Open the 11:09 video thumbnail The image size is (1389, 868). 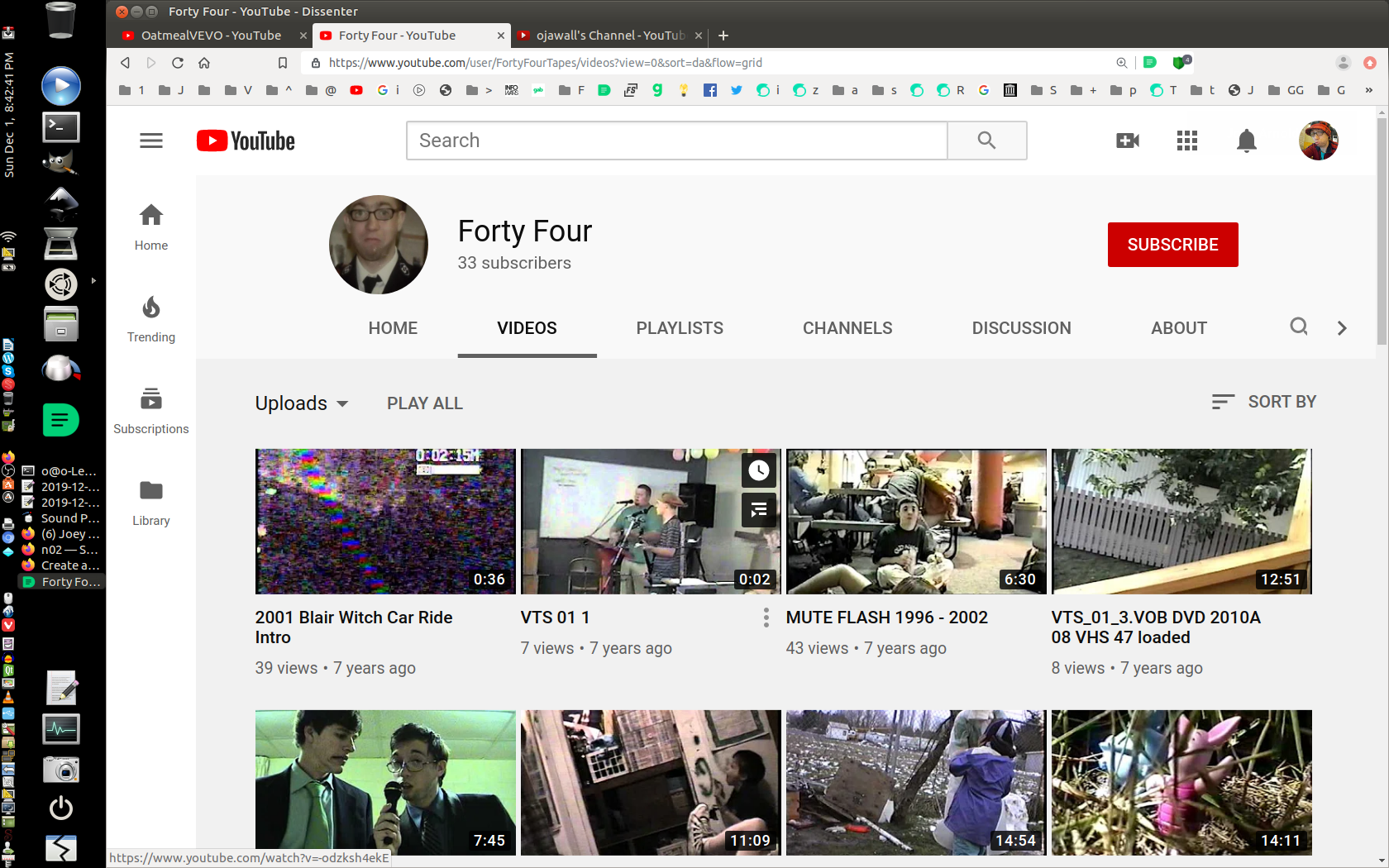point(651,783)
